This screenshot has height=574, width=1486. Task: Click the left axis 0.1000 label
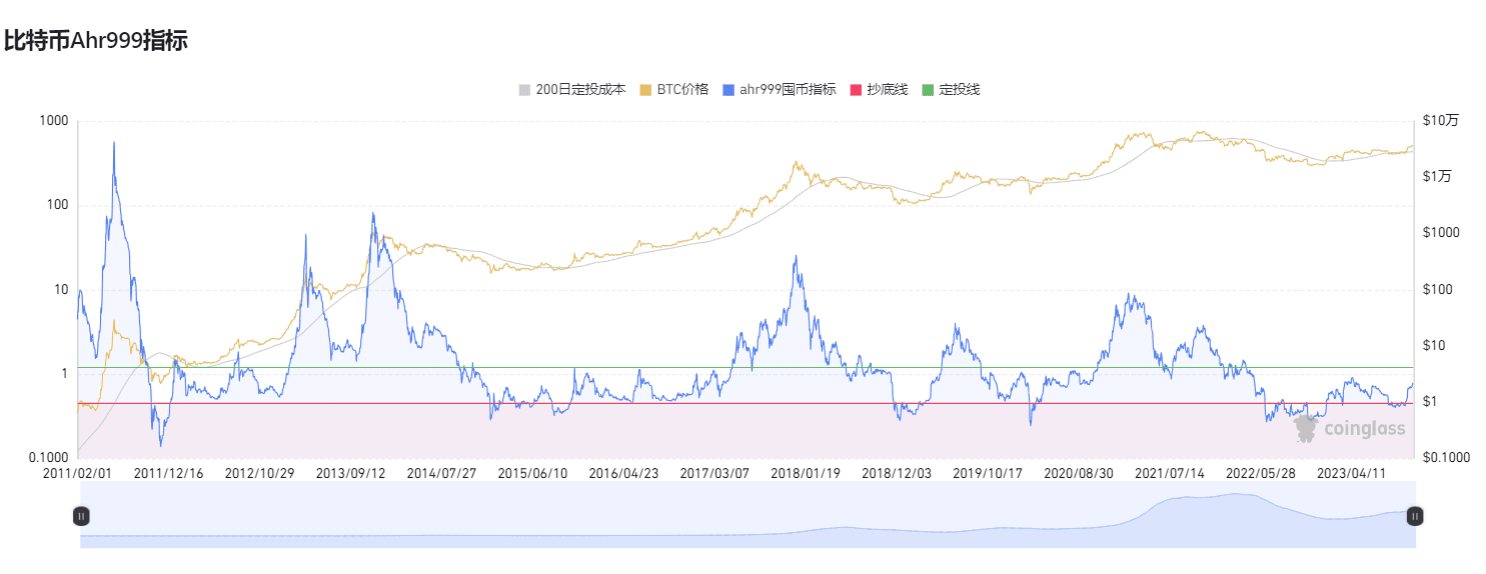tap(47, 458)
